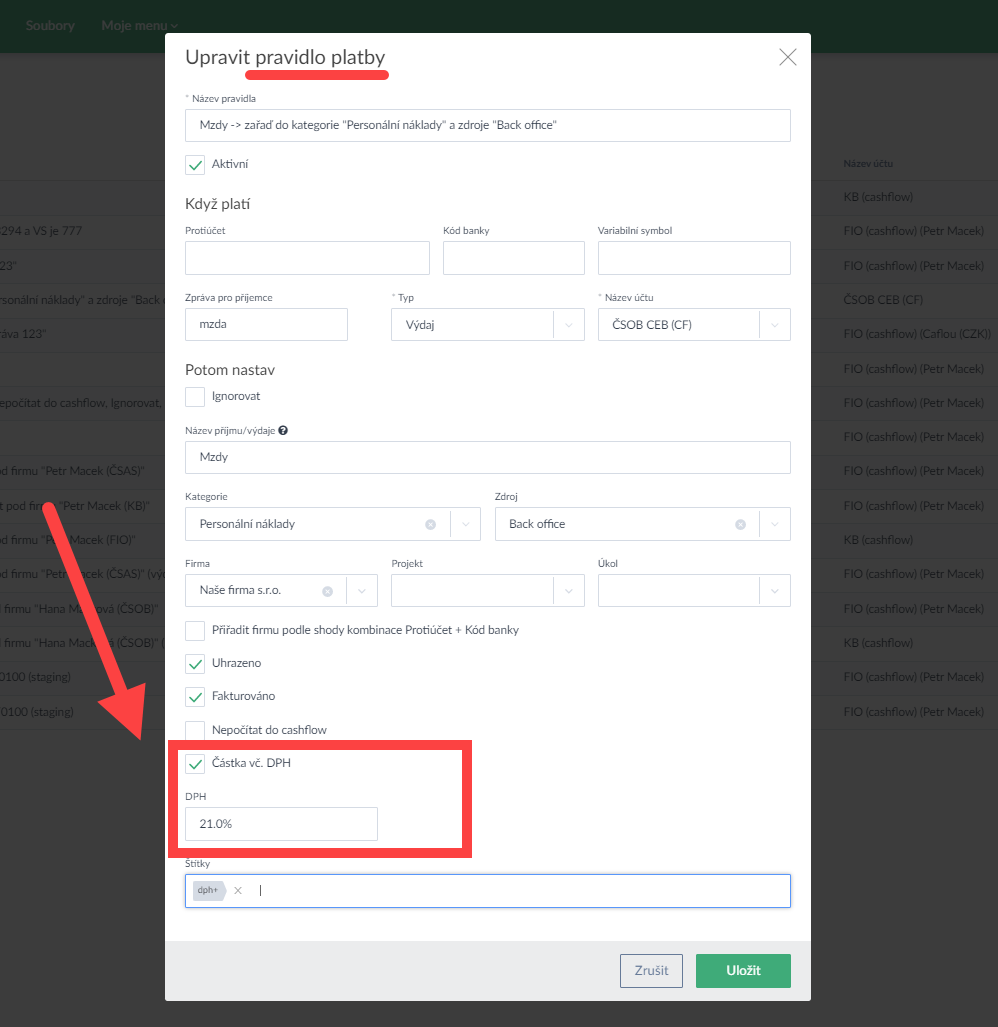Click the Uložit button
Screen dimensions: 998x1027
pyautogui.click(x=743, y=970)
